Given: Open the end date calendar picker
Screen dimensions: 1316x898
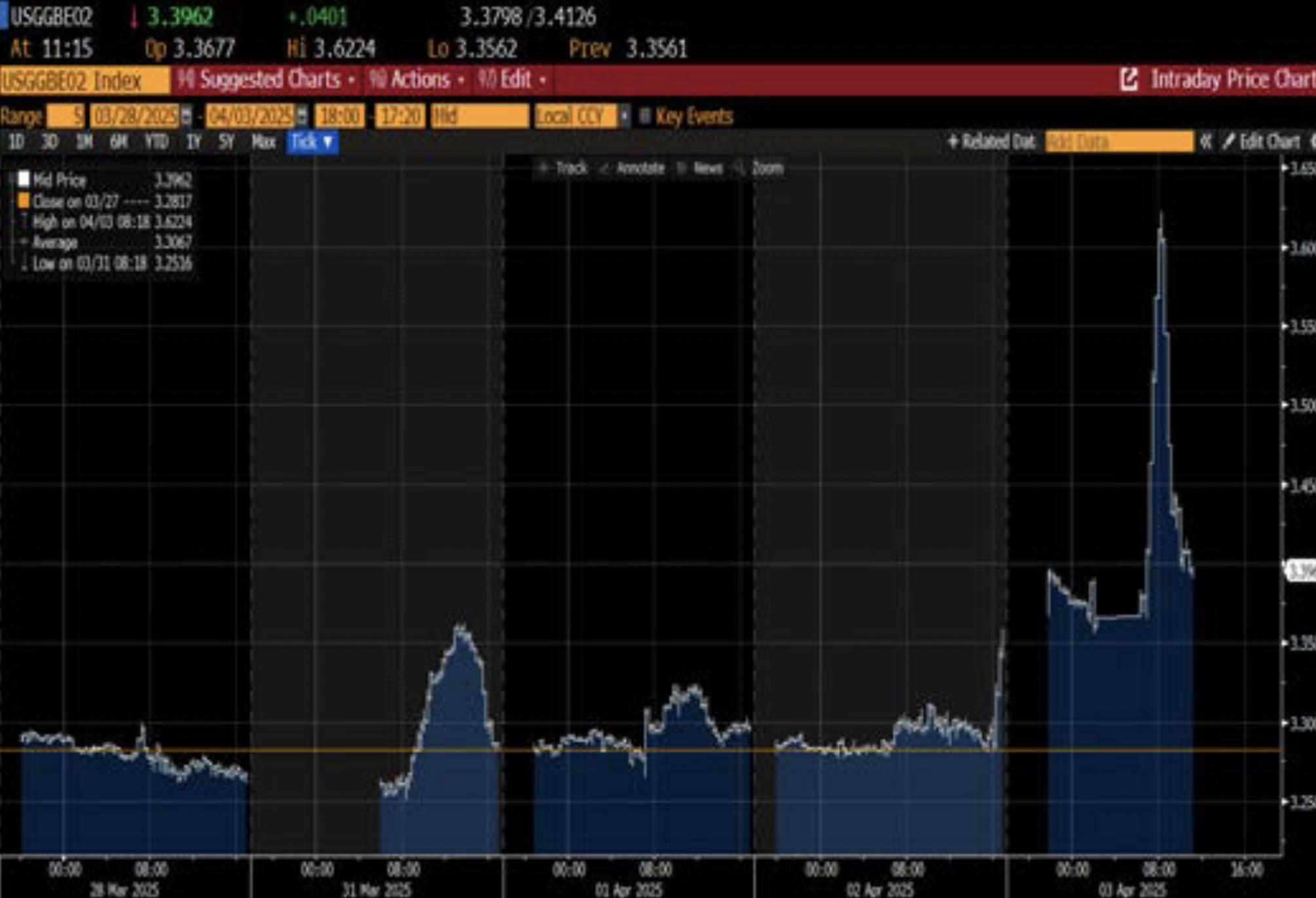Looking at the screenshot, I should [x=302, y=117].
